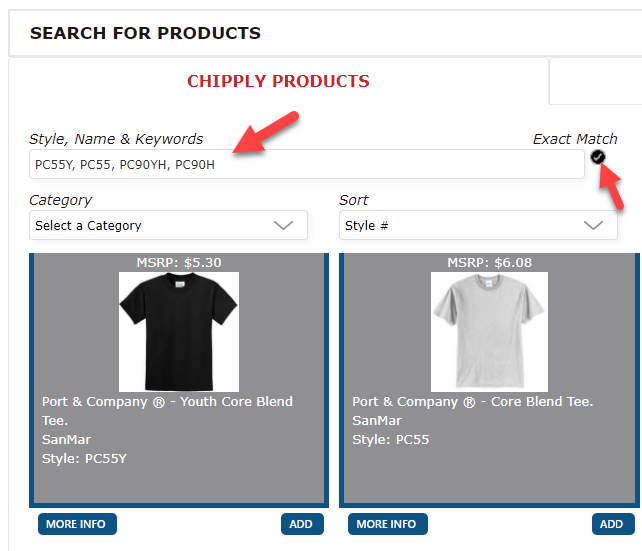Click the Style: PC55 text
The height and width of the screenshot is (551, 642).
(391, 440)
